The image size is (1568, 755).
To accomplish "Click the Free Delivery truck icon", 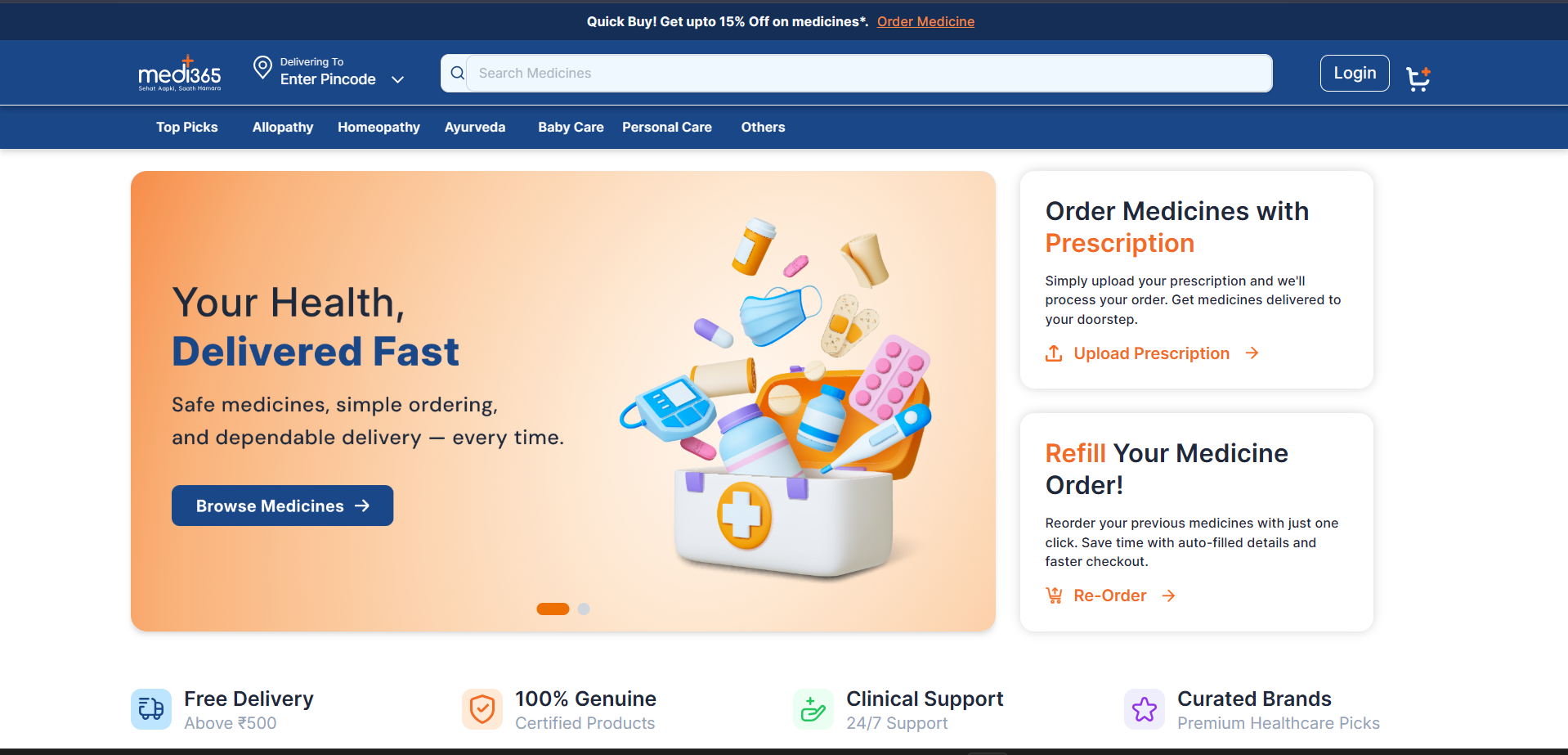I will coord(151,709).
